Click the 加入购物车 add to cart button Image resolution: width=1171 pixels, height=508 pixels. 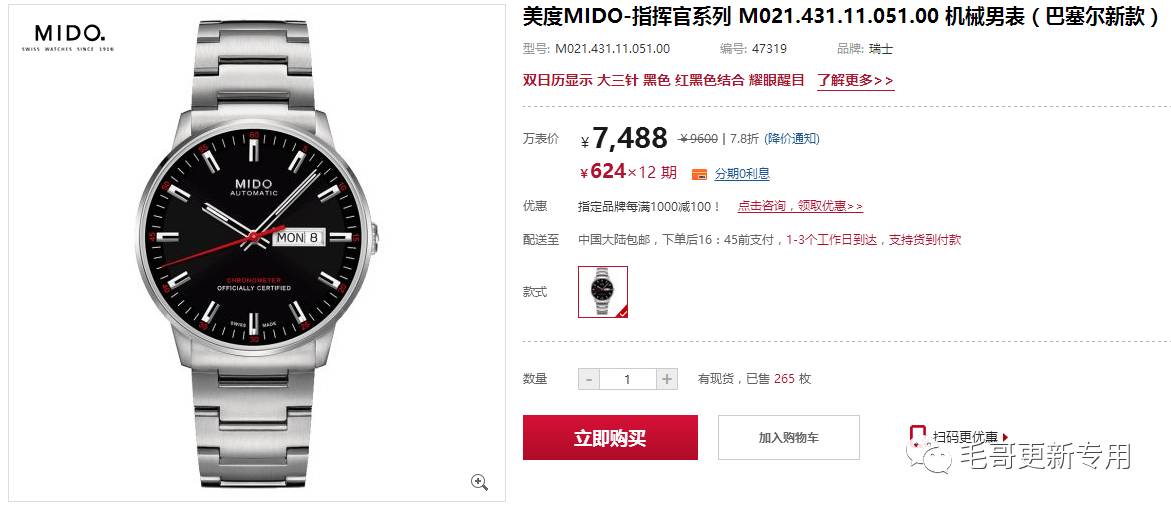789,438
